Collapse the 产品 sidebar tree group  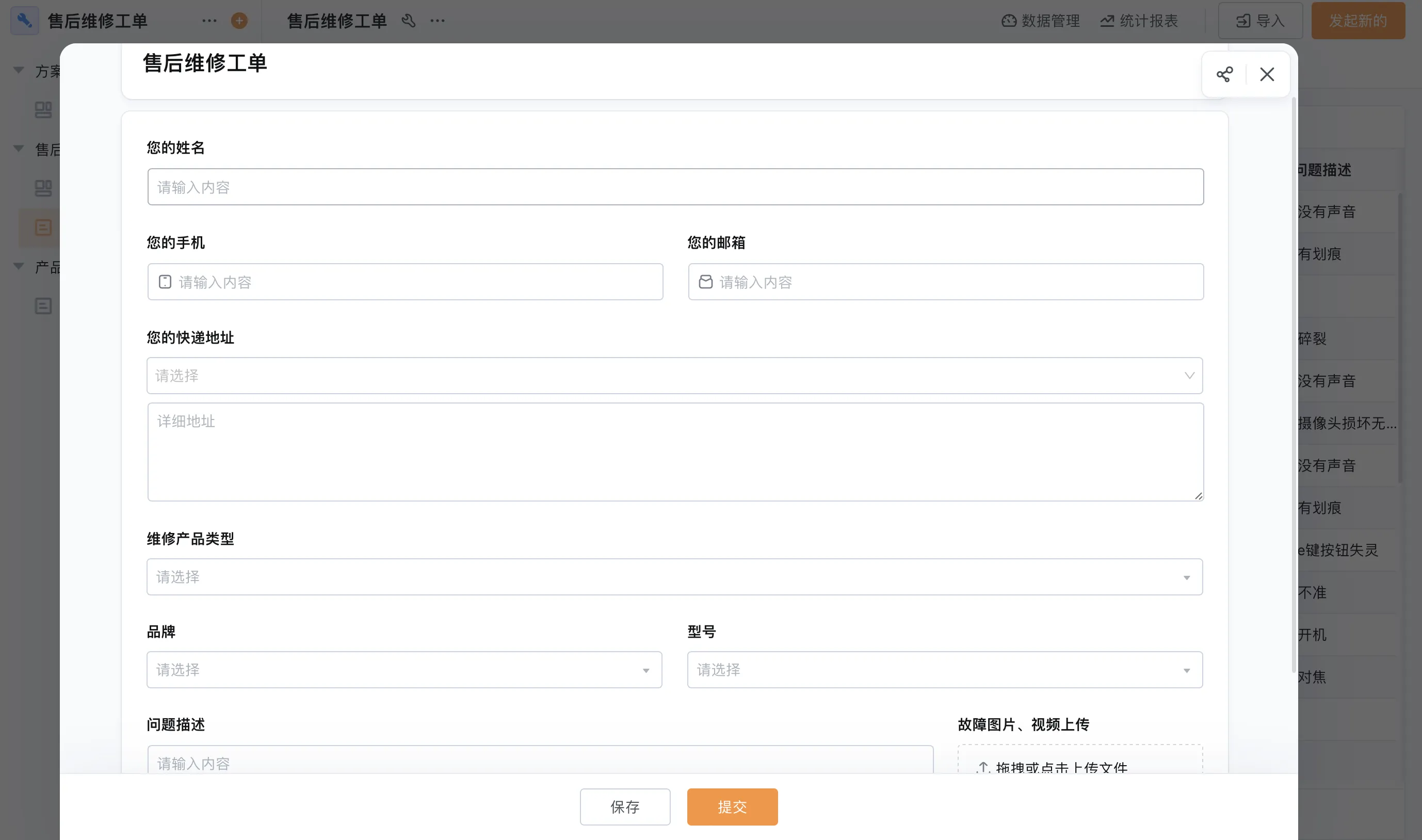19,266
